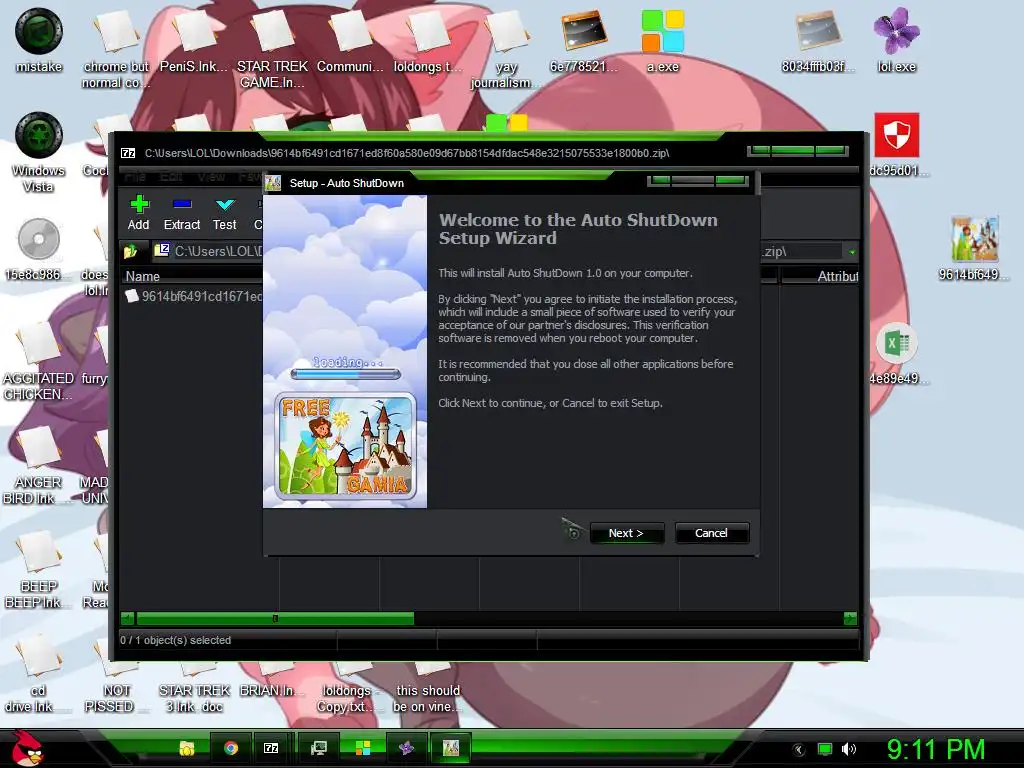Click the monitor icon in taskbar

319,748
